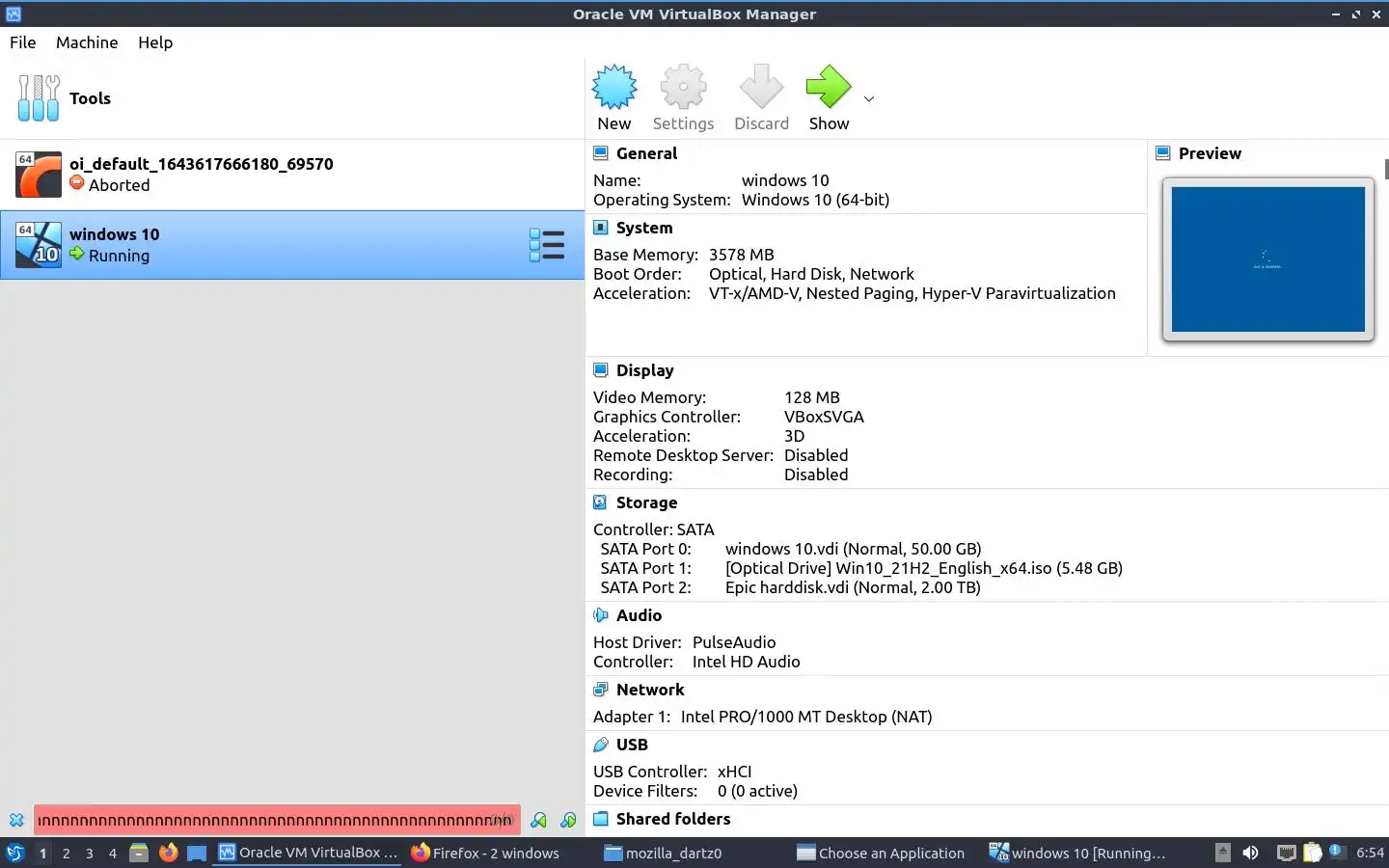1389x868 pixels.
Task: Click the Preview panel heading
Action: point(1210,153)
